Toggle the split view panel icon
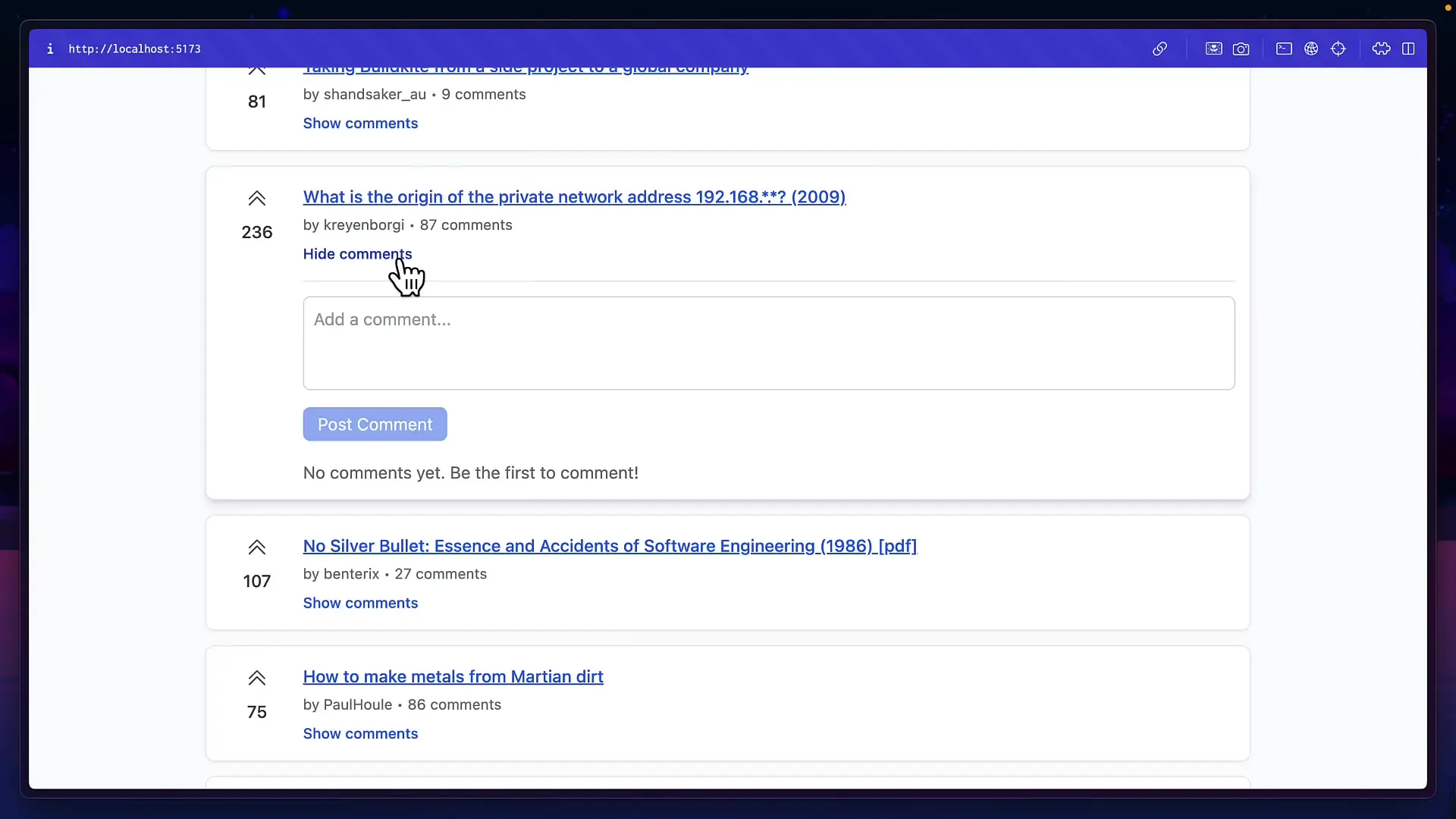1456x819 pixels. (1408, 49)
